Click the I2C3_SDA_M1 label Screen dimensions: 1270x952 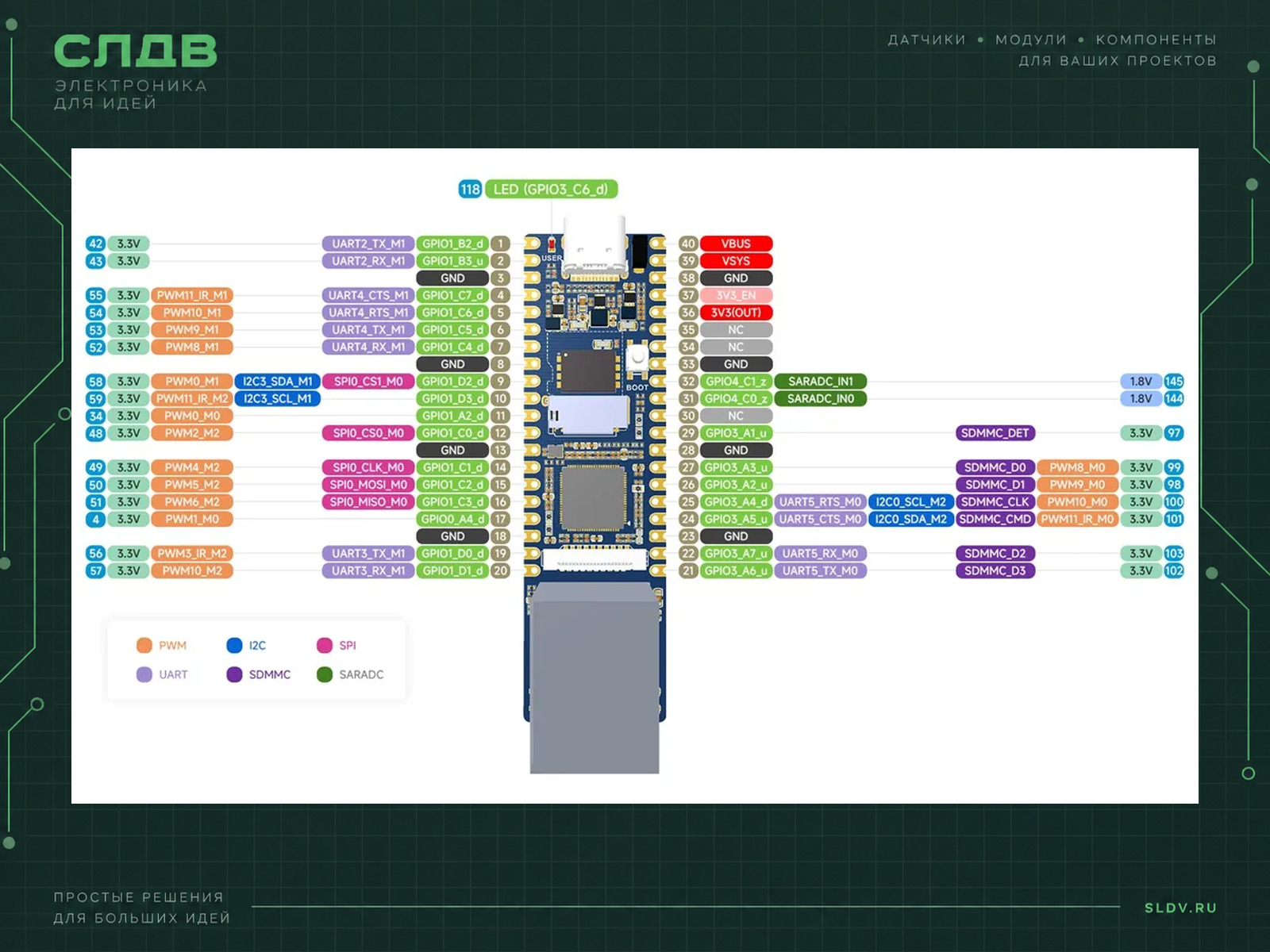[x=278, y=382]
